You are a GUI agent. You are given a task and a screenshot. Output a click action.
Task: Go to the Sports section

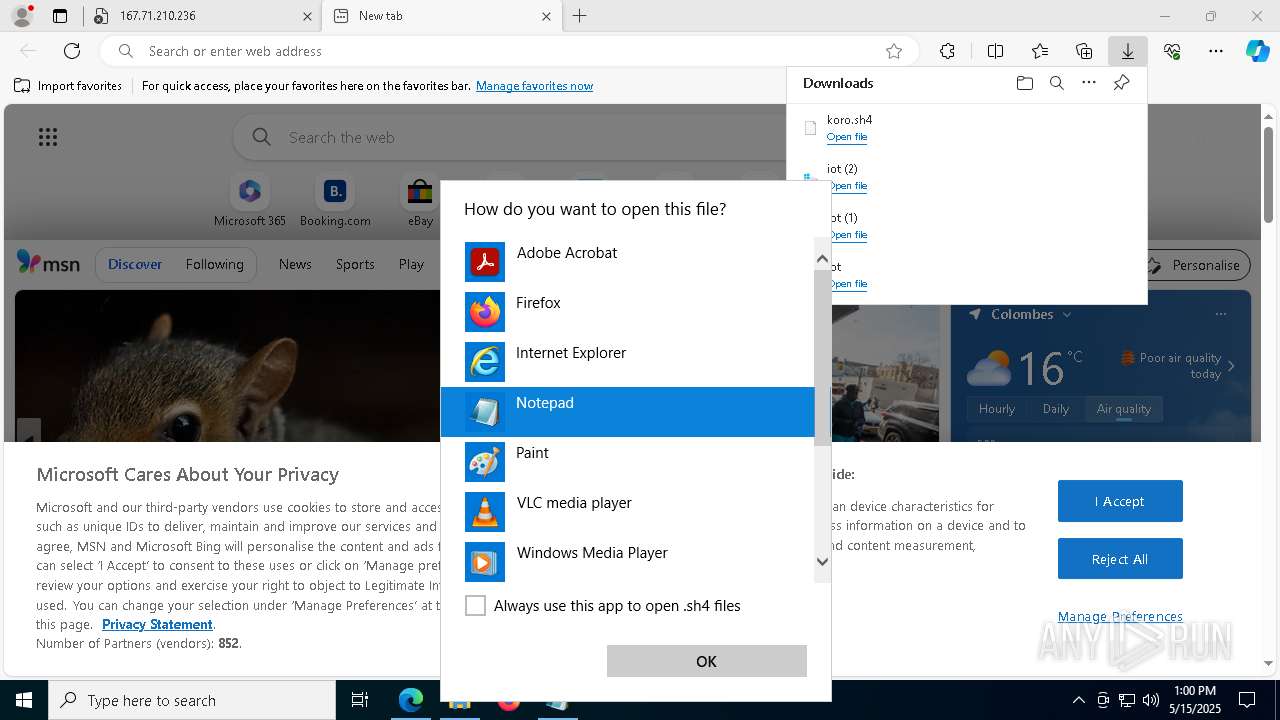pos(355,264)
